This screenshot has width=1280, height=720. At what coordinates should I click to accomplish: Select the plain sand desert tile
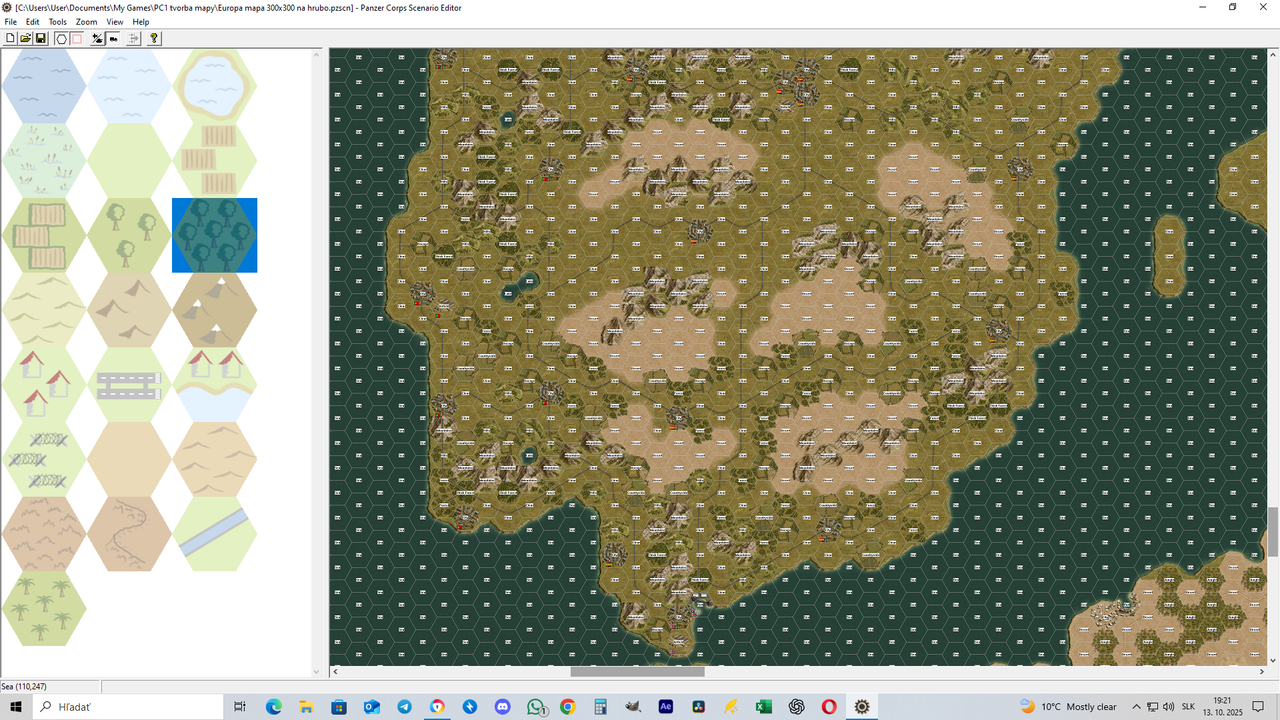click(x=129, y=459)
